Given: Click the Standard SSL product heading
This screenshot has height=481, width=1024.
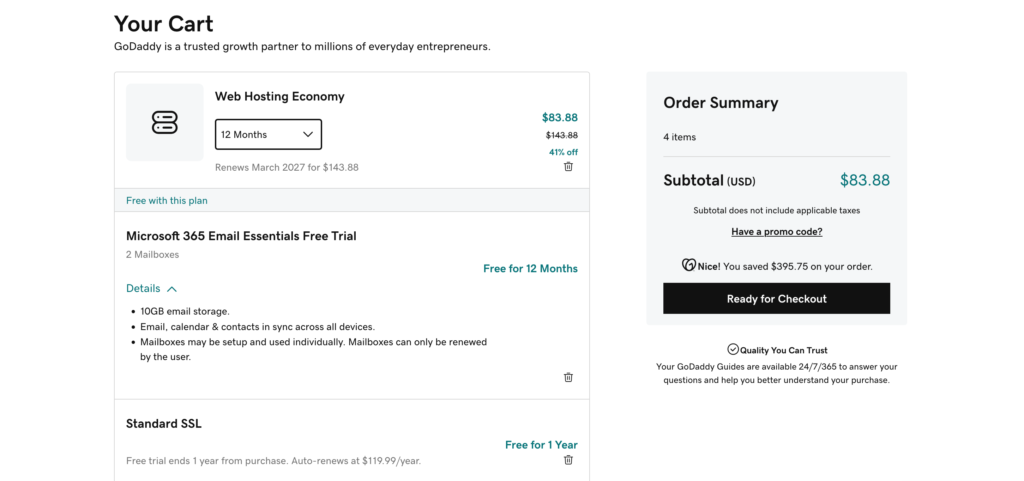Looking at the screenshot, I should coord(164,424).
